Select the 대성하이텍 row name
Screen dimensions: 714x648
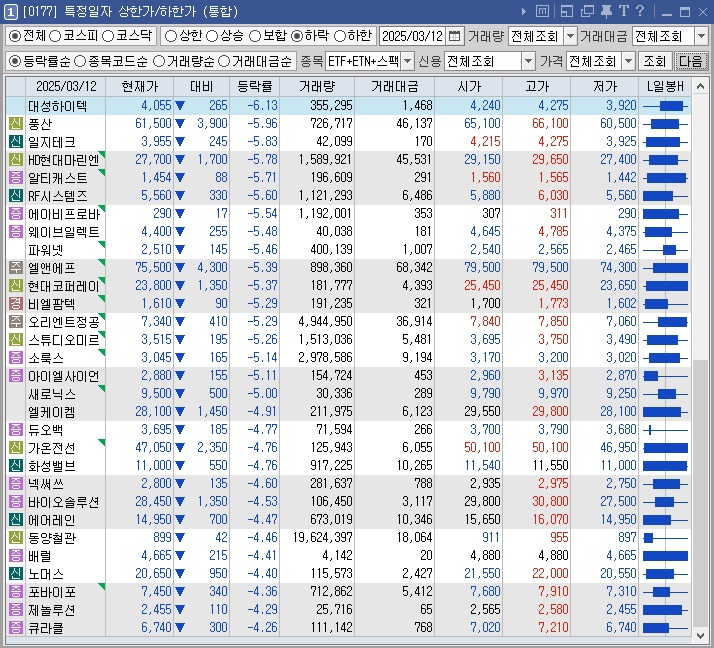tap(57, 106)
